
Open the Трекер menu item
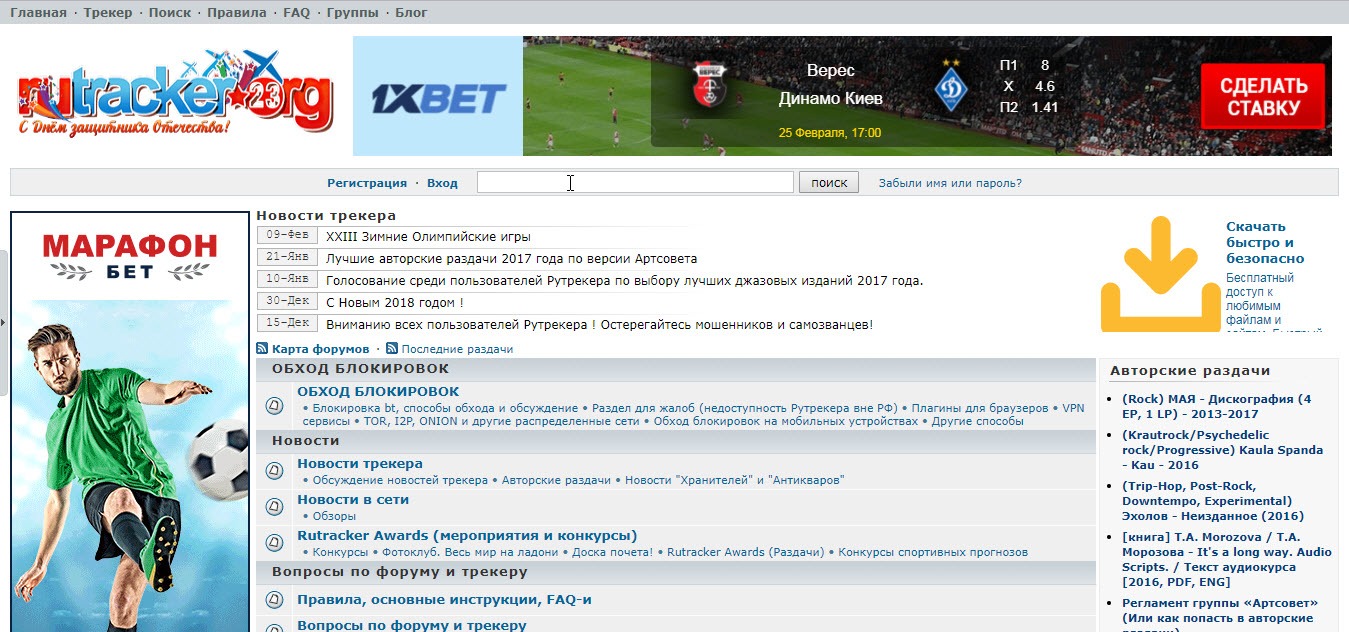(108, 13)
